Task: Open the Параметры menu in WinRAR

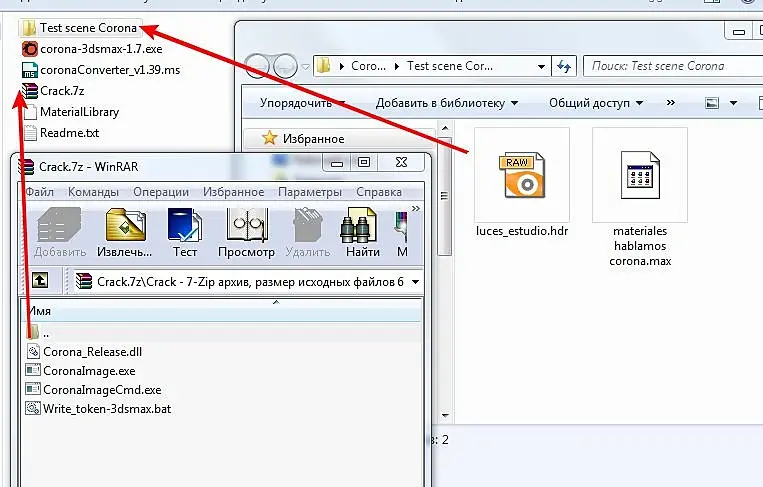Action: [x=310, y=192]
